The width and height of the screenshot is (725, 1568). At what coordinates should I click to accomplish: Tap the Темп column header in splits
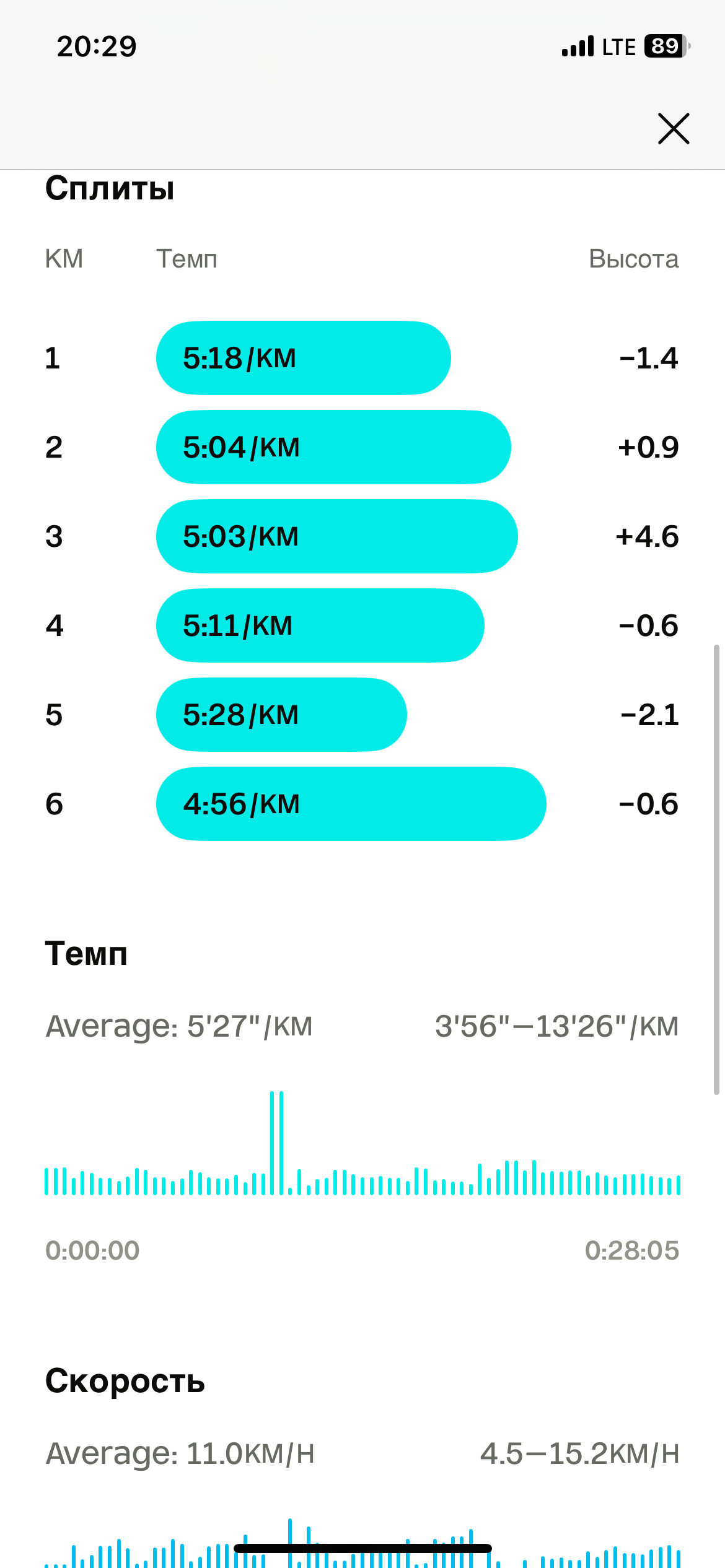pyautogui.click(x=187, y=259)
